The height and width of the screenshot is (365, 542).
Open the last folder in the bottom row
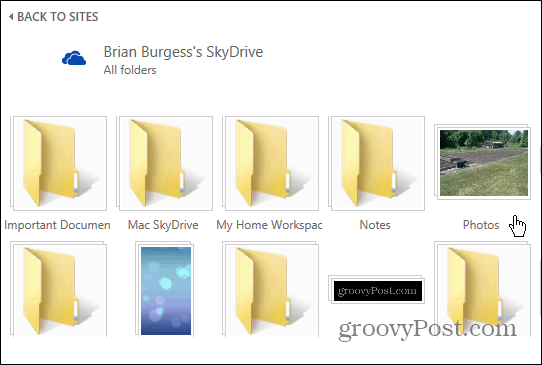483,289
